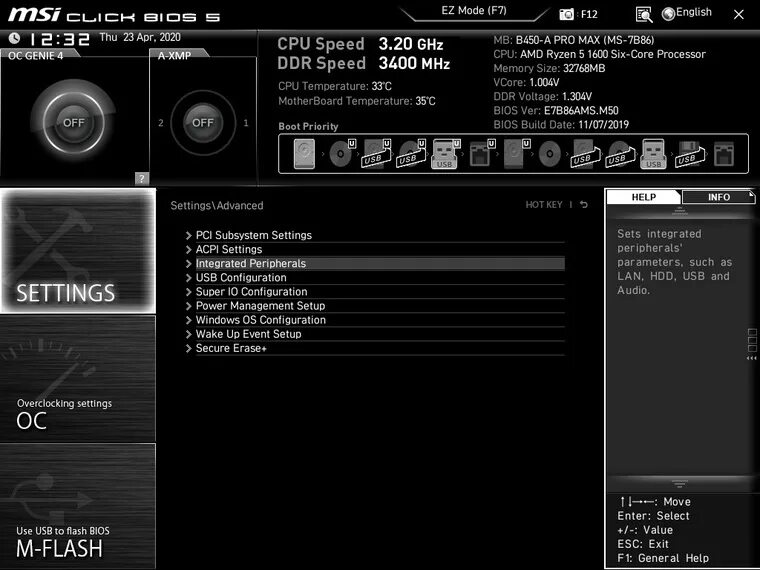
Task: Click the drag handle at top of help panel
Action: tap(680, 210)
